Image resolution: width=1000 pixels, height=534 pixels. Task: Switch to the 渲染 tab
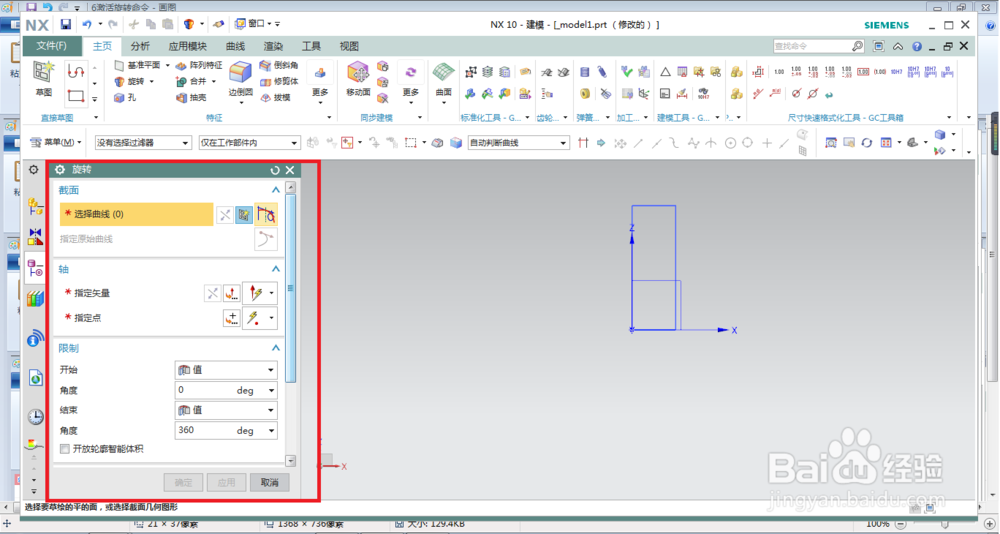click(274, 46)
